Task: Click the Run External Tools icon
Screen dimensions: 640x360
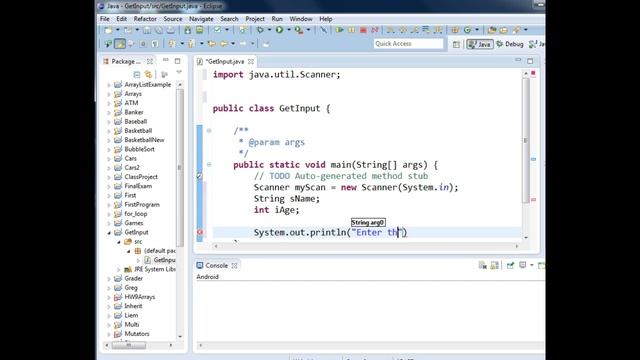Action: [299, 30]
